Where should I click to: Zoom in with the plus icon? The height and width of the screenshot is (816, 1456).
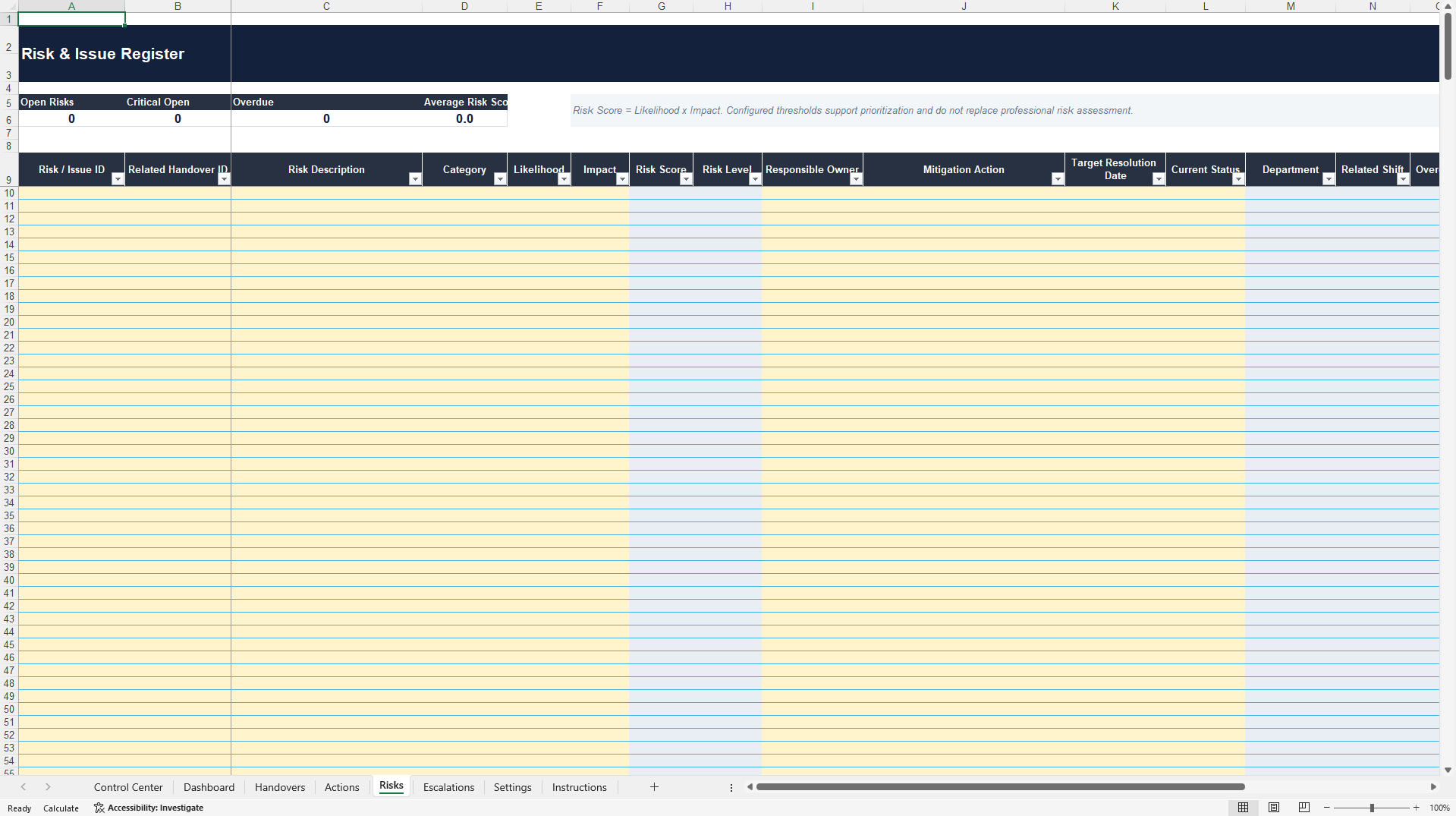[1416, 808]
